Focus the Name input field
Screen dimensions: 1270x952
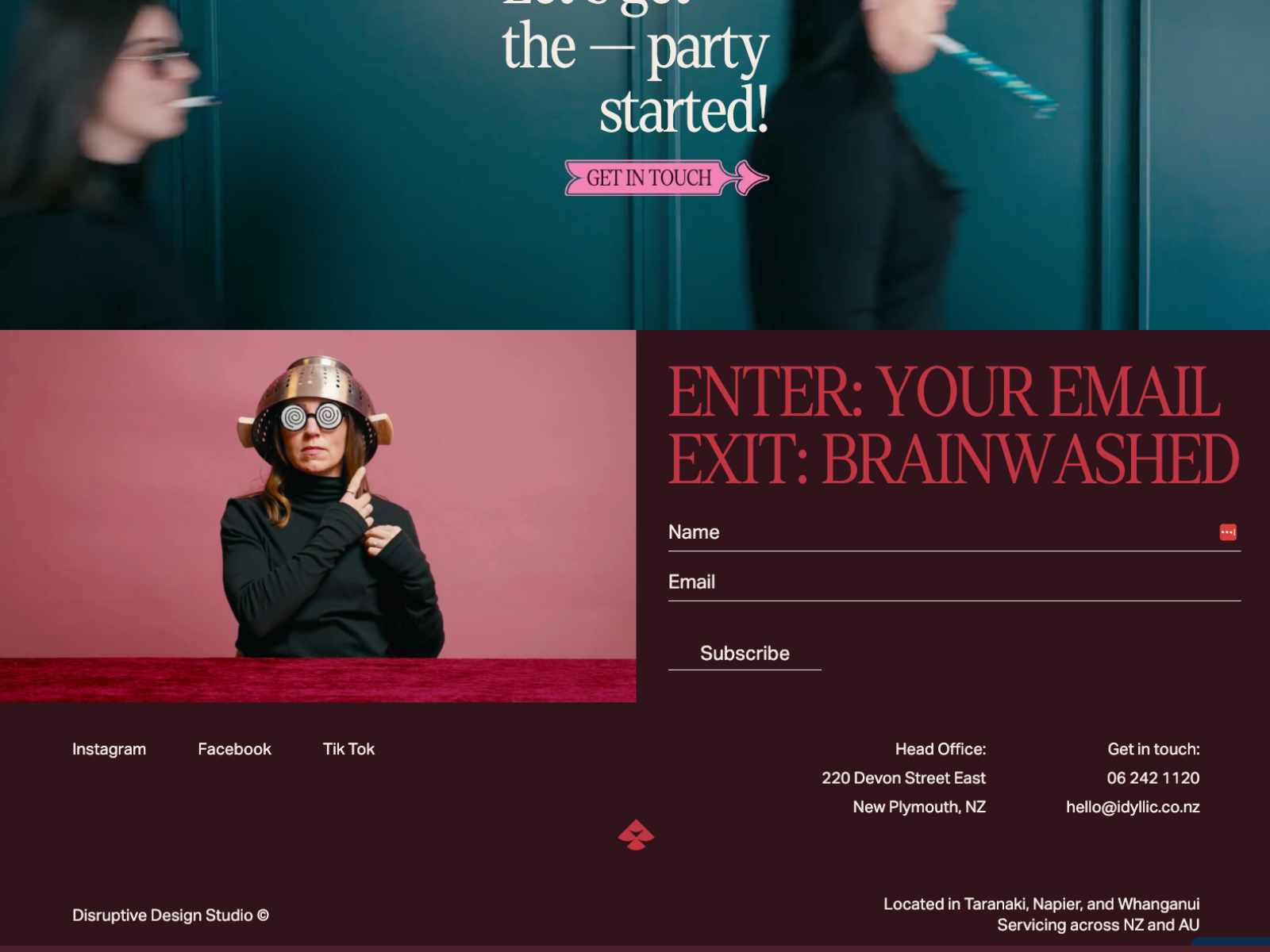click(954, 532)
